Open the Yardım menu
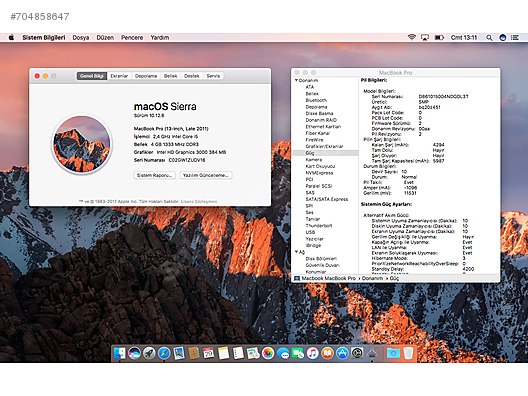Screen dimensions: 528x396 [x=160, y=37]
